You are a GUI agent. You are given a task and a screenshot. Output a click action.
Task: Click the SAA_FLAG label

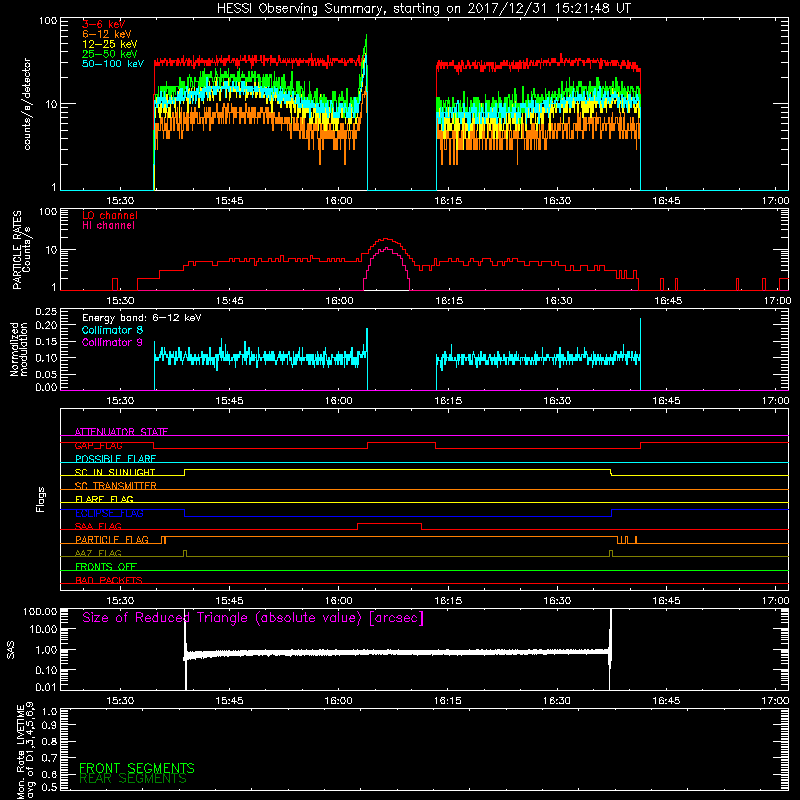click(98, 526)
